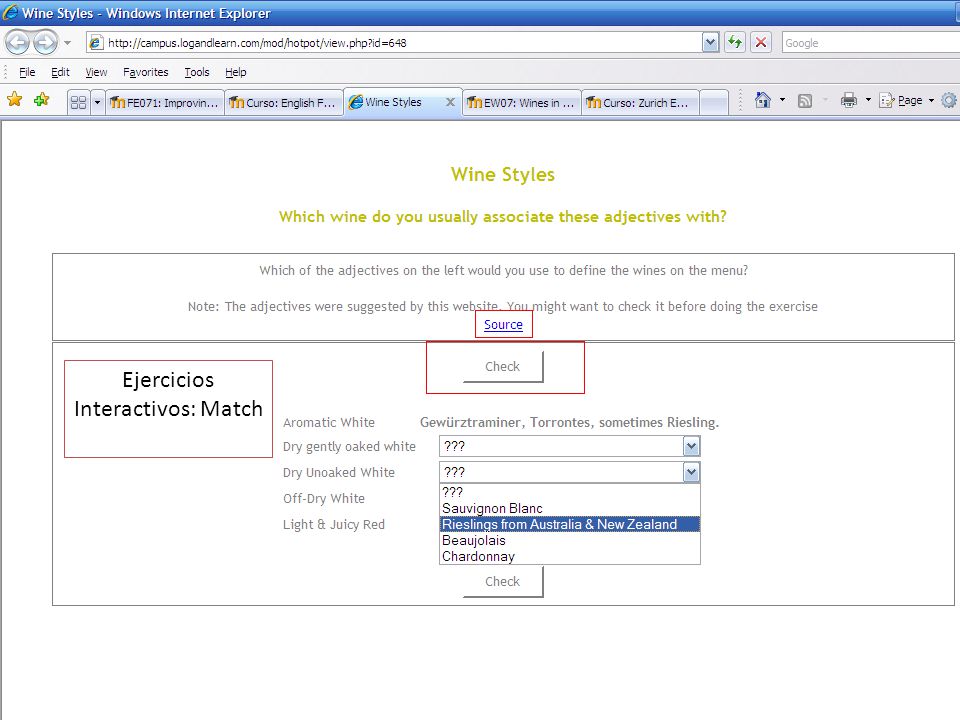Click the red Stop loading icon
Image resolution: width=960 pixels, height=720 pixels.
pyautogui.click(x=761, y=43)
